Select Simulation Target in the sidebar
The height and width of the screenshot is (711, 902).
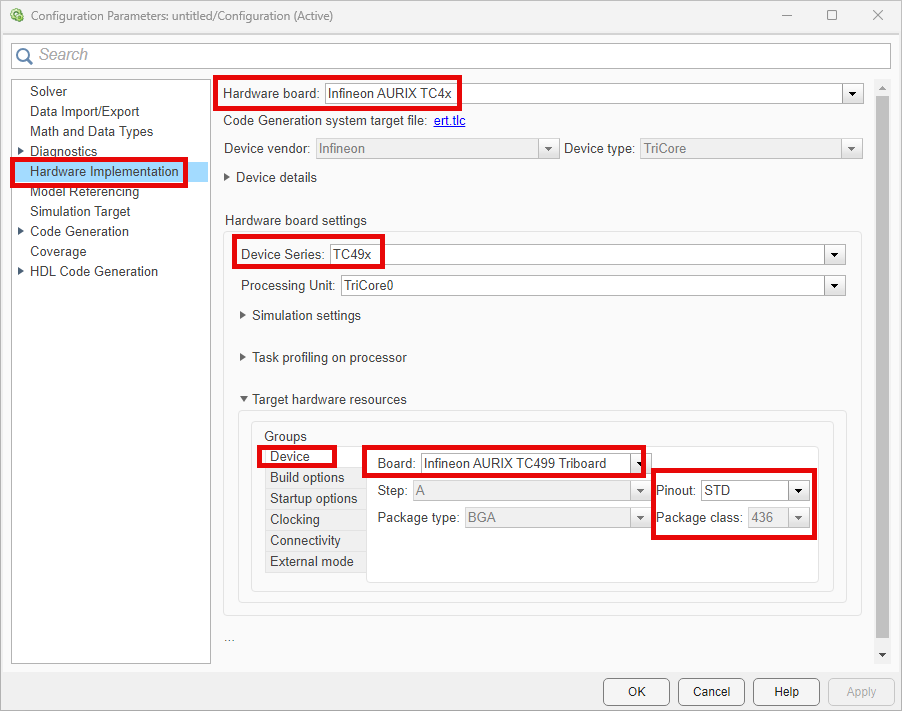click(80, 211)
